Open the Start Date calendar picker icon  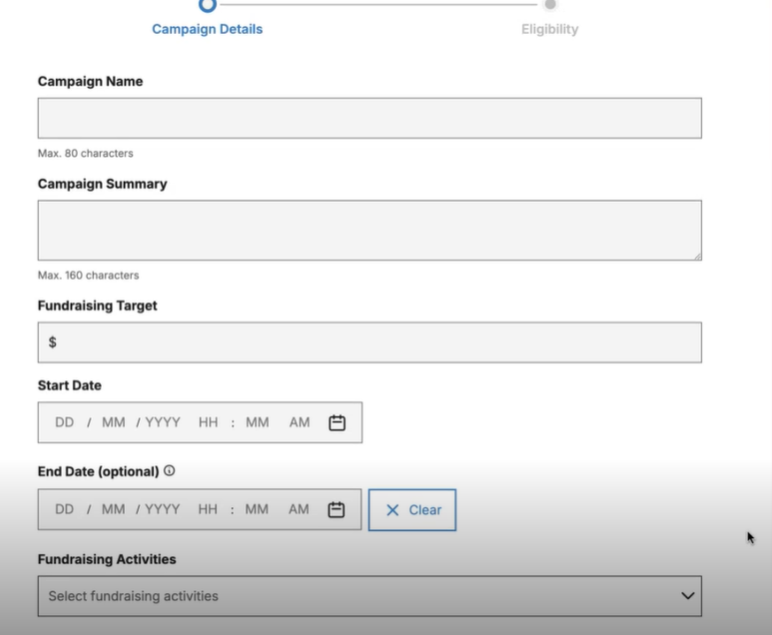[x=337, y=422]
